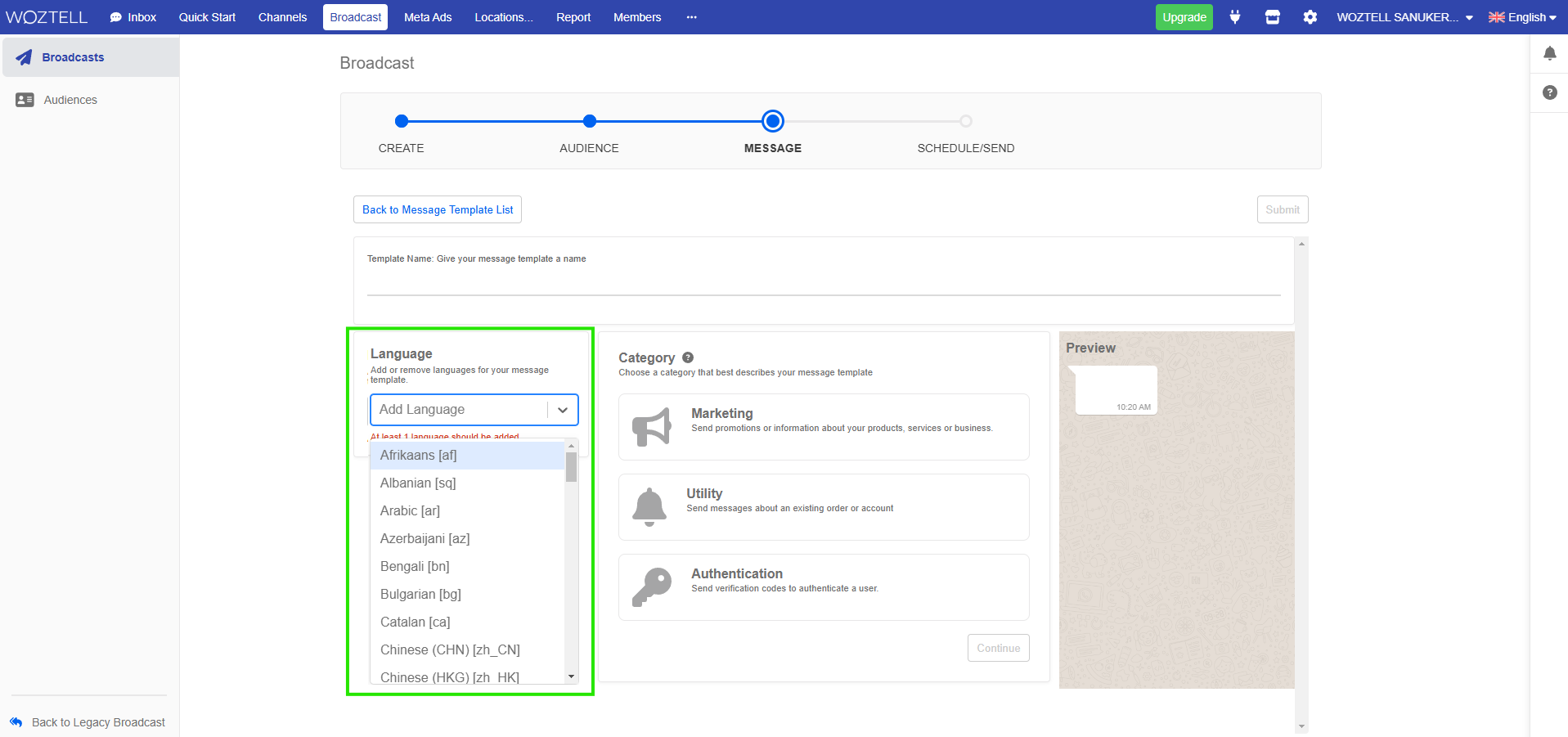Select the Authentication category option
This screenshot has width=1568, height=737.
coord(823,587)
